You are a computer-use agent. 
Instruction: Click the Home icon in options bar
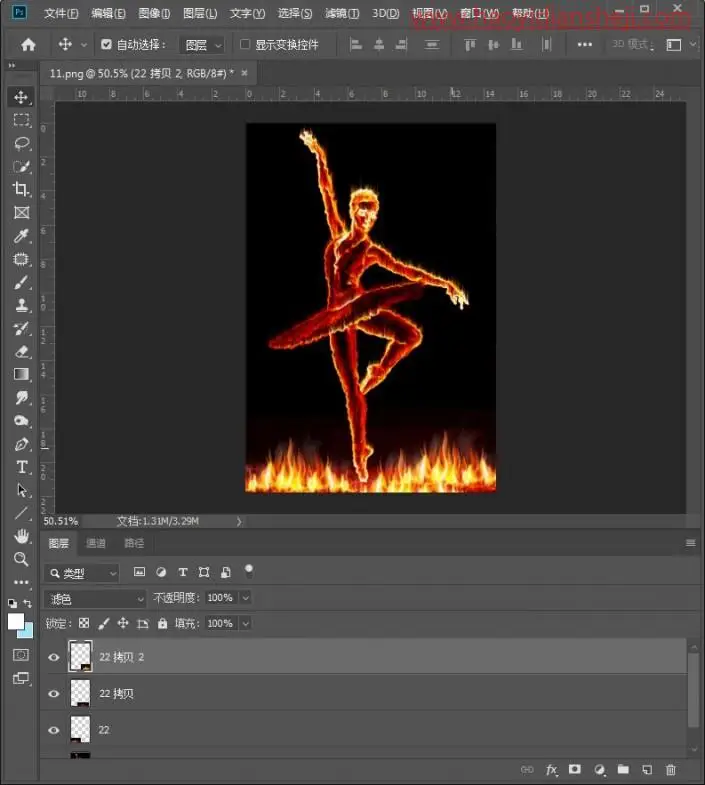(29, 45)
